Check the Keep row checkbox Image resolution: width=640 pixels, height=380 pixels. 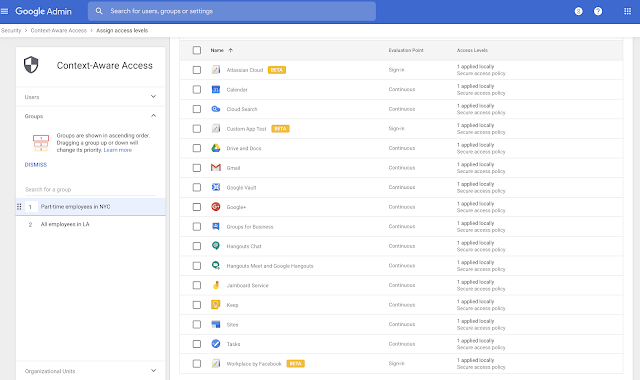point(197,305)
